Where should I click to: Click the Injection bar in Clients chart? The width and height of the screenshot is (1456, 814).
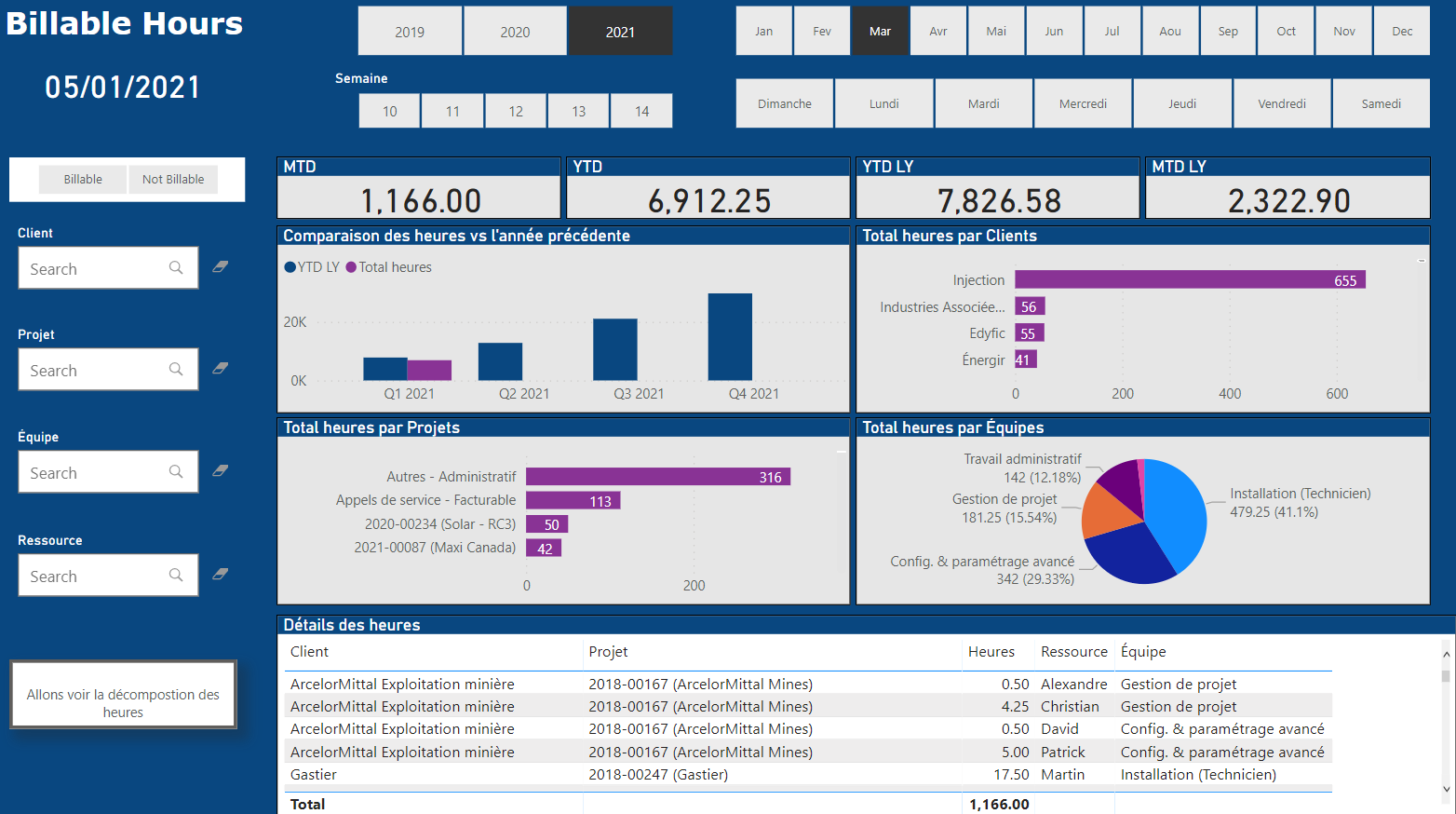click(x=1189, y=280)
